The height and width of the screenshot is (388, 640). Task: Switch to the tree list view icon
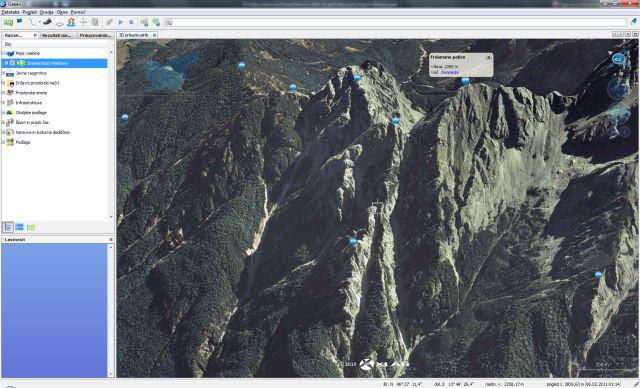pyautogui.click(x=8, y=227)
